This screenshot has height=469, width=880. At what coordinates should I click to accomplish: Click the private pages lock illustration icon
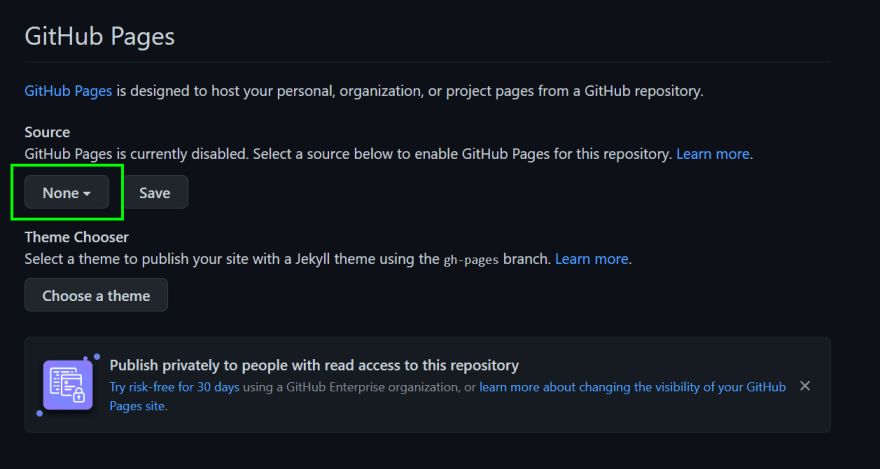67,385
